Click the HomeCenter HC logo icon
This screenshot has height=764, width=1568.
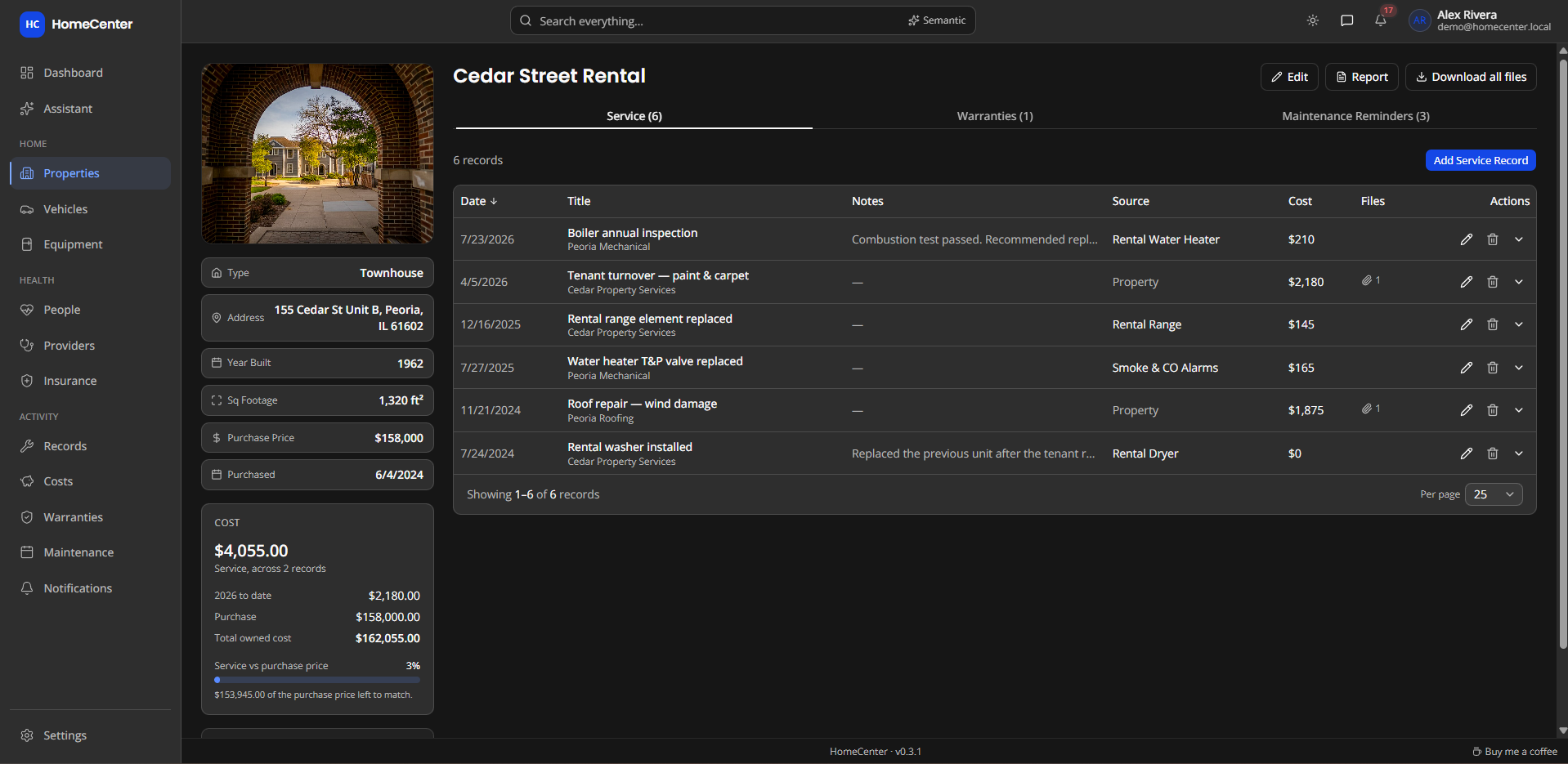tap(33, 24)
